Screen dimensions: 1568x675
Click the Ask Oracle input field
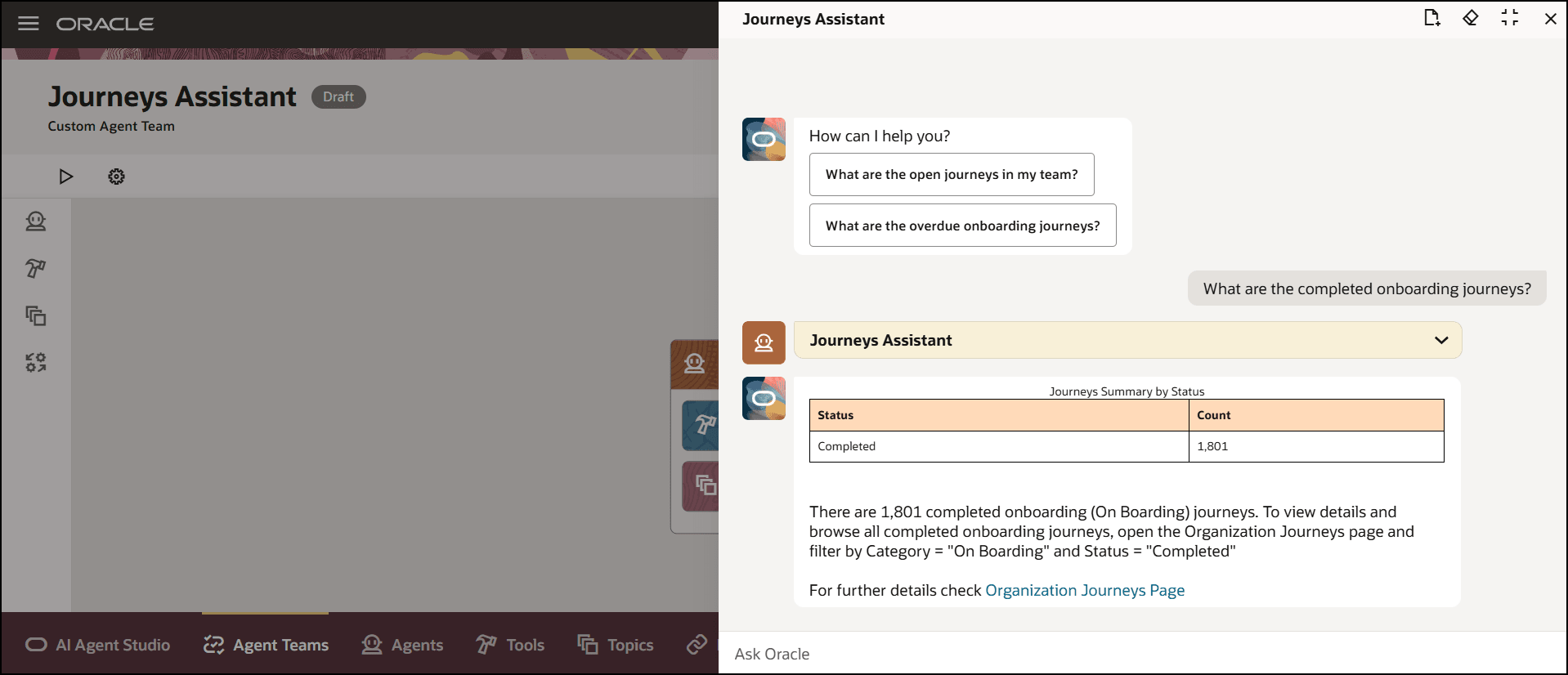click(1143, 654)
